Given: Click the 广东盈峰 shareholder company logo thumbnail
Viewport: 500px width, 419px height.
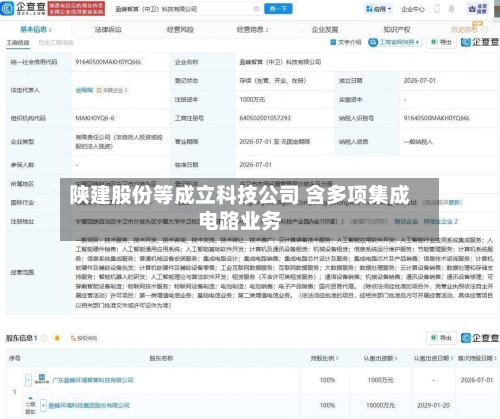Looking at the screenshot, I should pyautogui.click(x=42, y=380).
